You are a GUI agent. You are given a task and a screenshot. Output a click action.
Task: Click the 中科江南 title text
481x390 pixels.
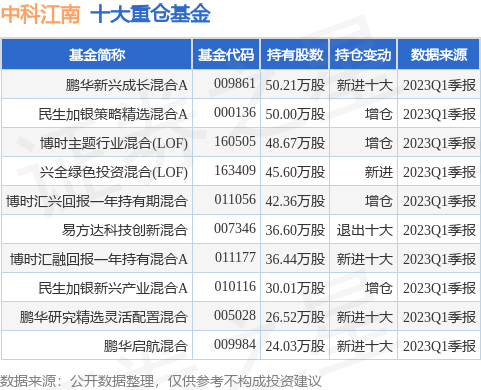40,14
